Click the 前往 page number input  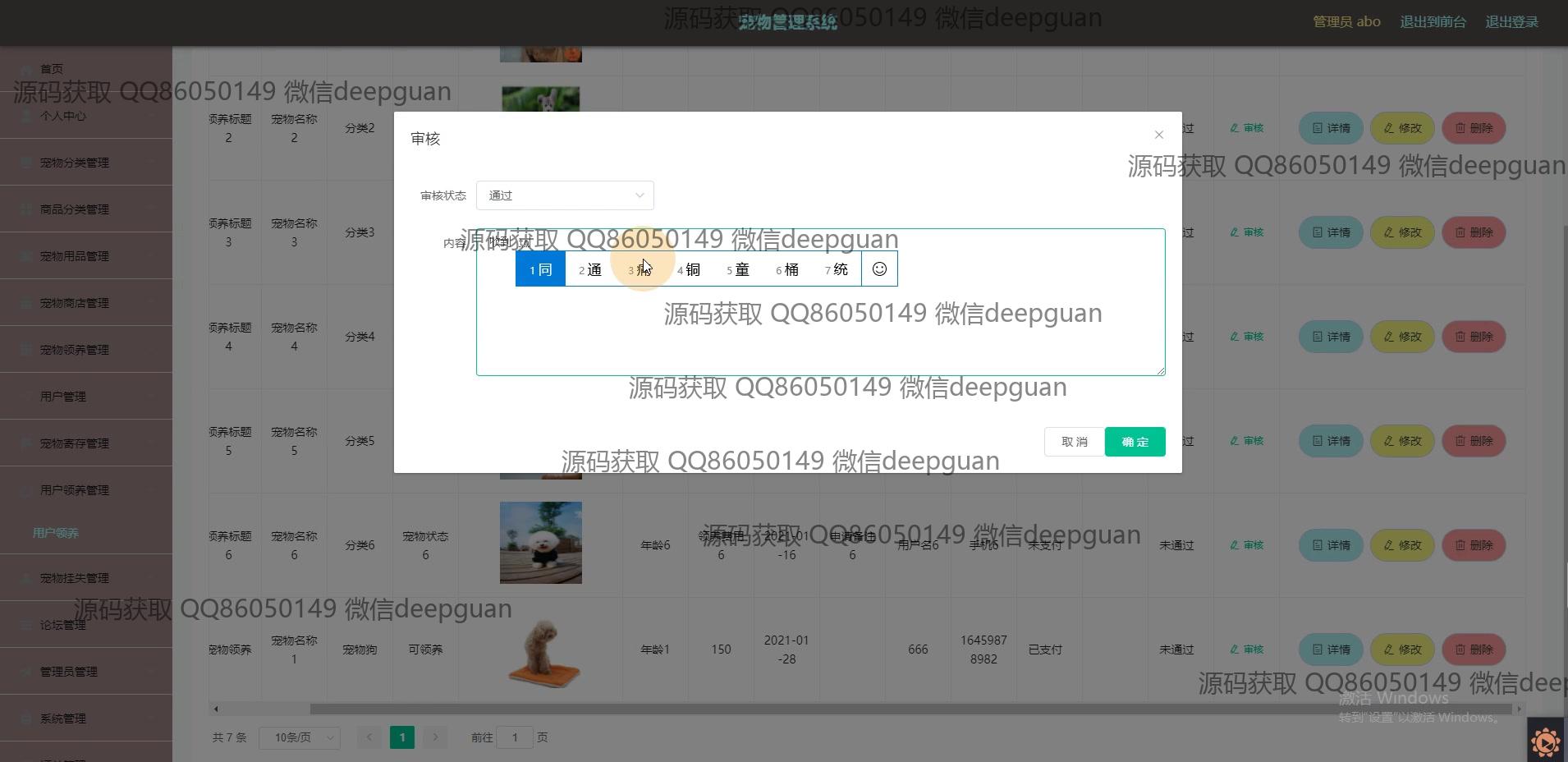pos(515,737)
